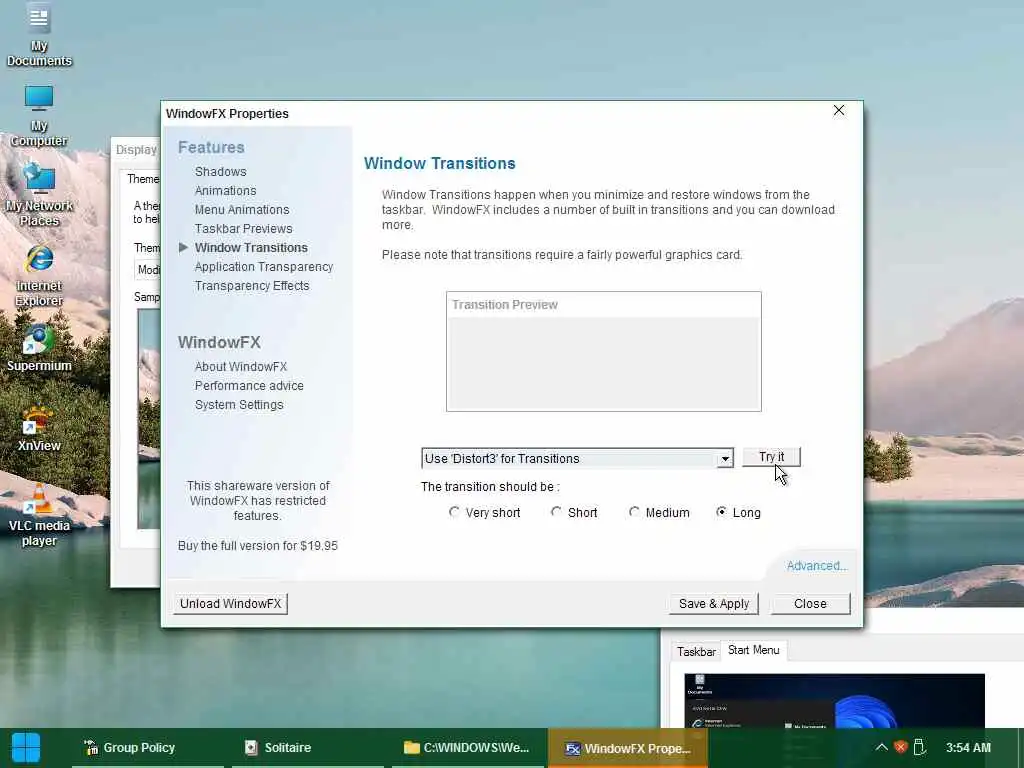Select Window Transitions in sidebar
Viewport: 1024px width, 768px height.
click(251, 248)
